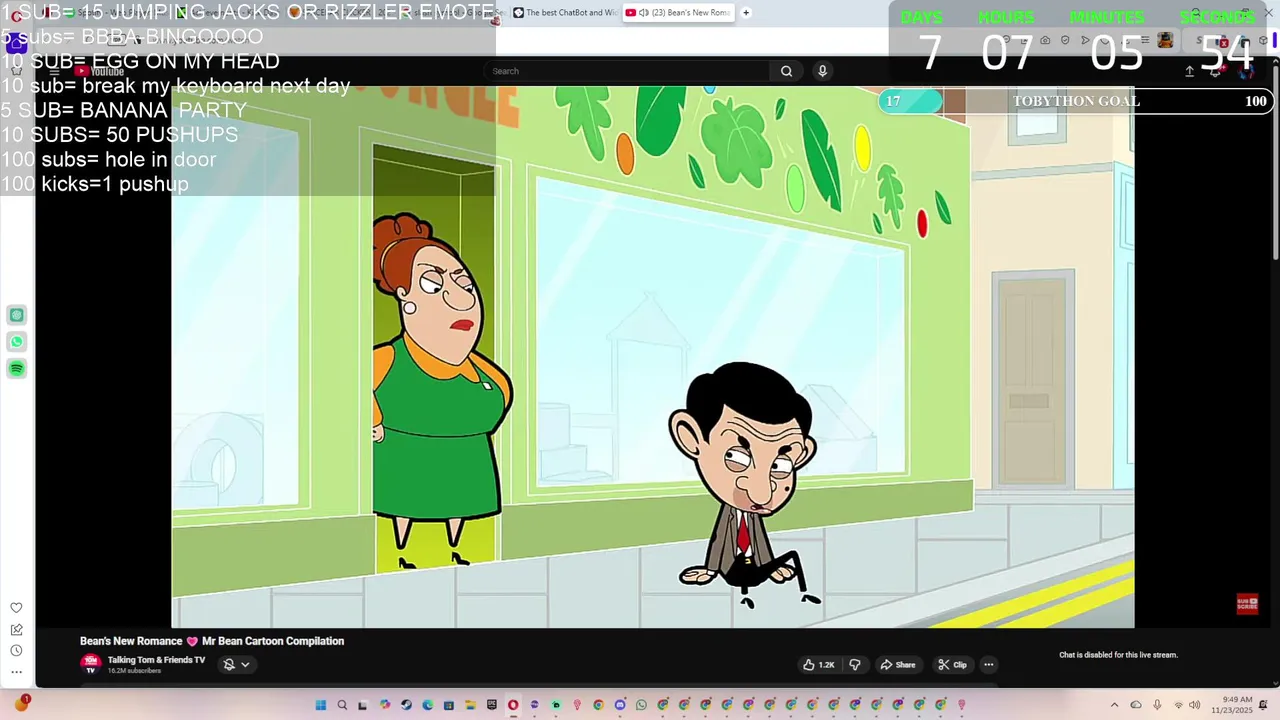Expand the notification bell dropdown

[x=236, y=664]
